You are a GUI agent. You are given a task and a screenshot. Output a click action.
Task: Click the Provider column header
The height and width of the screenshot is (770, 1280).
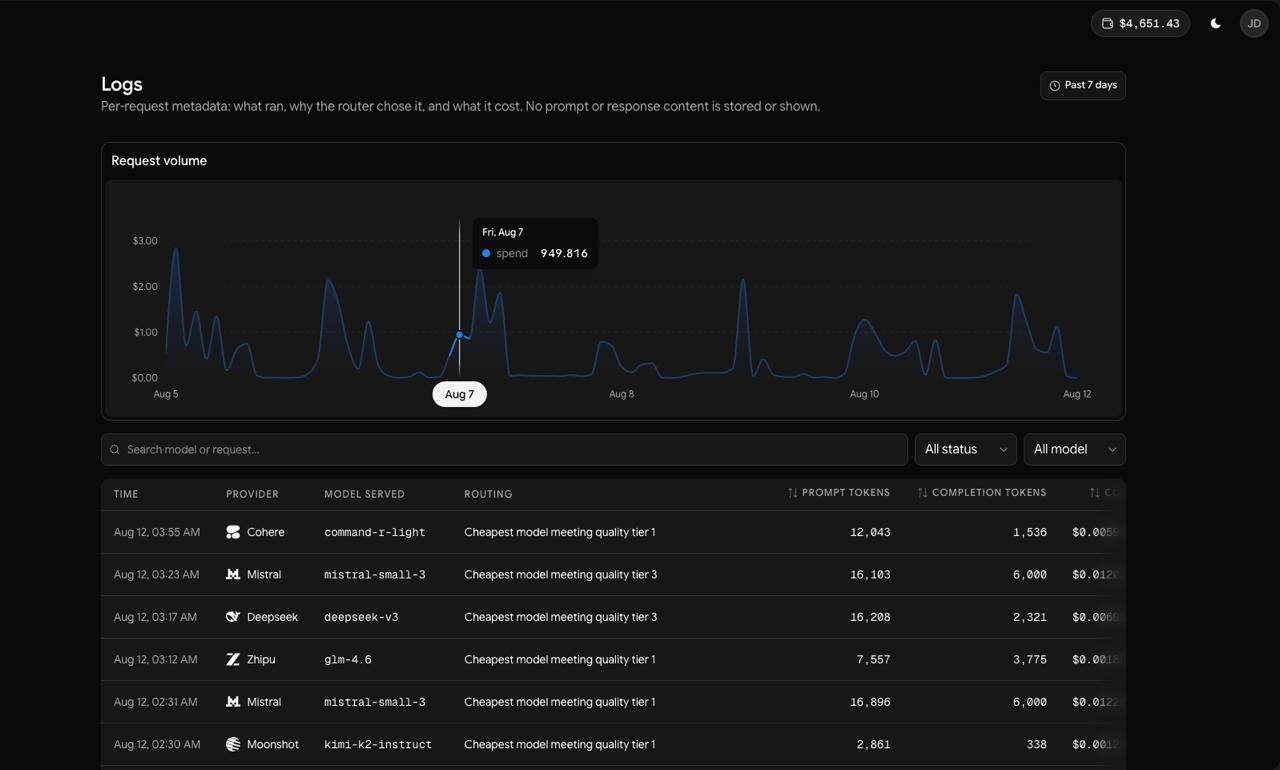252,494
